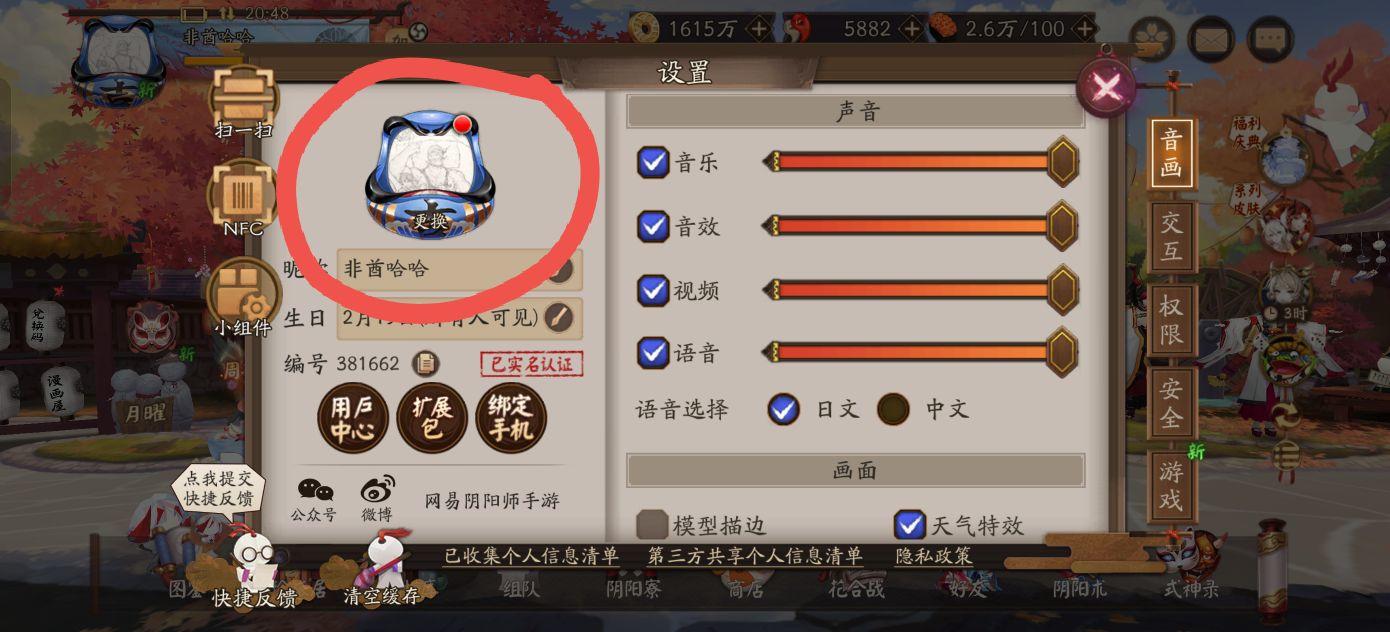The height and width of the screenshot is (632, 1390).
Task: Open the 用戶中心 user center button
Action: click(353, 418)
